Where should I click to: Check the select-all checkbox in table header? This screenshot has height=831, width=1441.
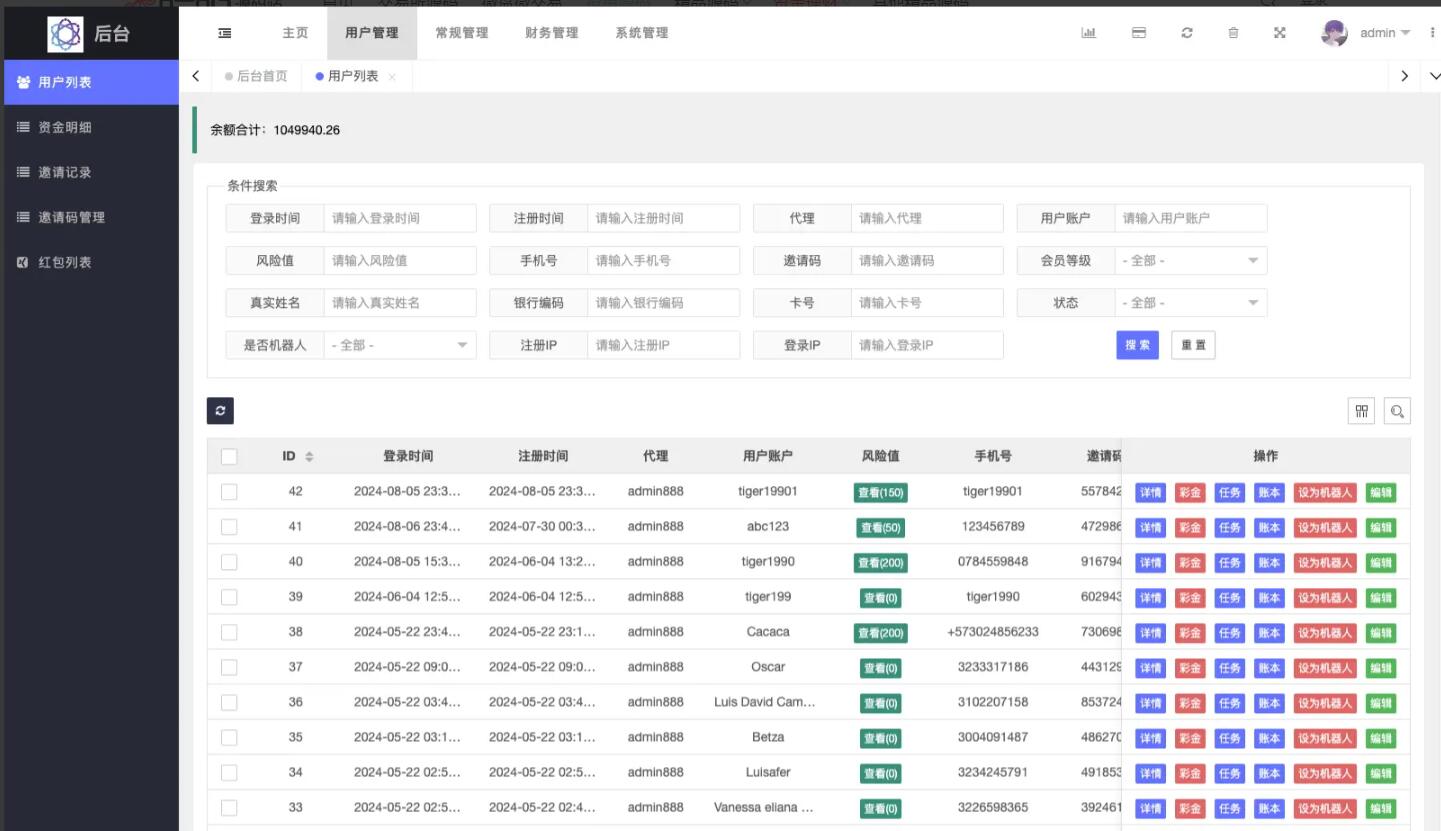229,456
